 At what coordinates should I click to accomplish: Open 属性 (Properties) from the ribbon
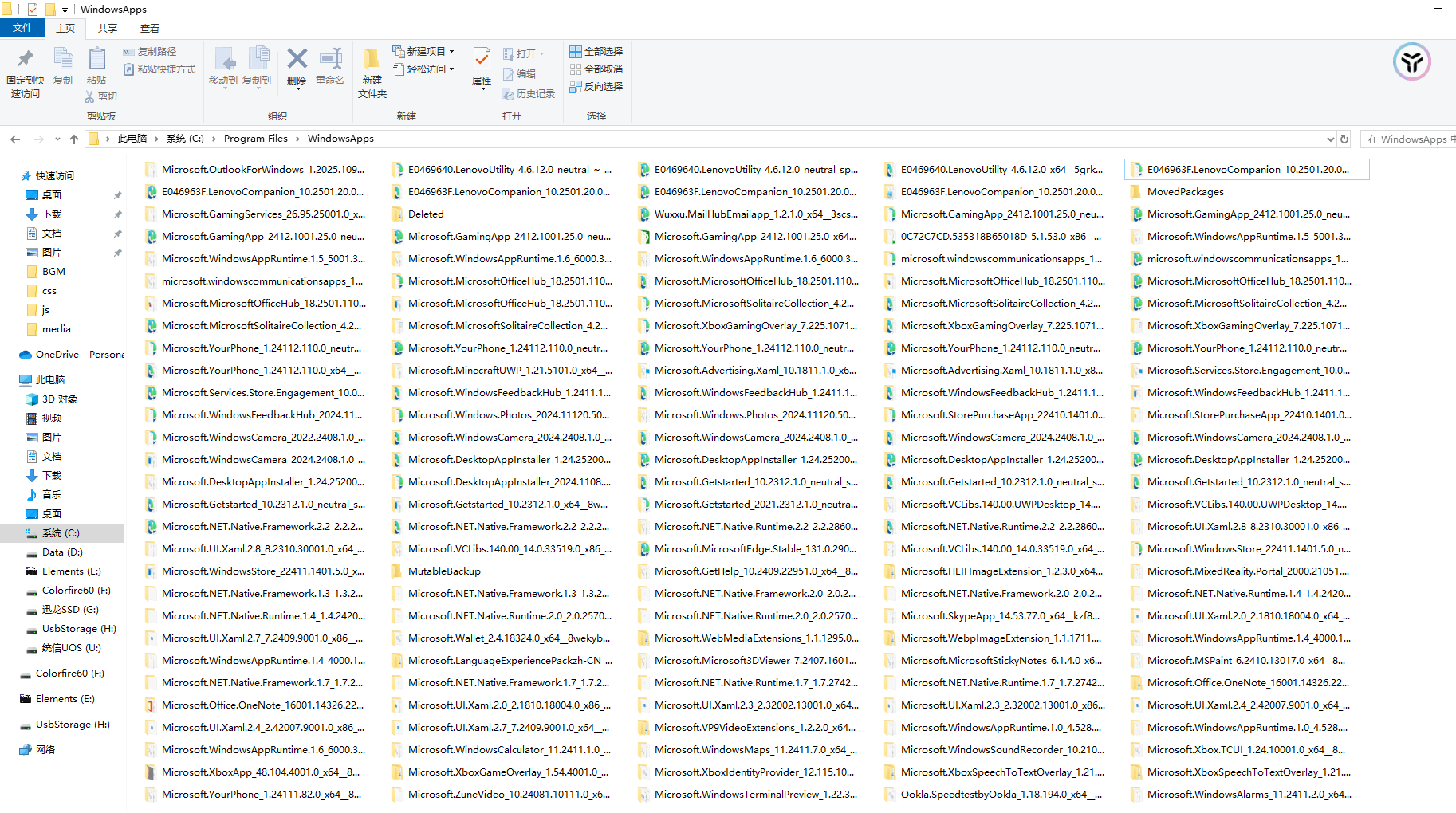click(482, 67)
